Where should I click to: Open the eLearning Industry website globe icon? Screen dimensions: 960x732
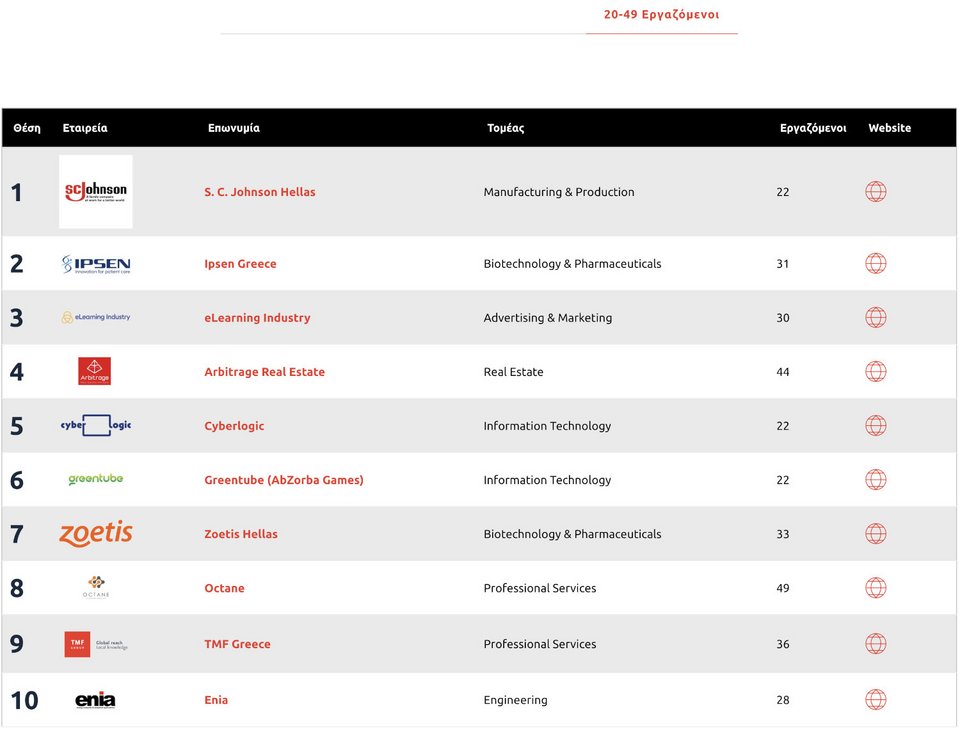coord(876,318)
